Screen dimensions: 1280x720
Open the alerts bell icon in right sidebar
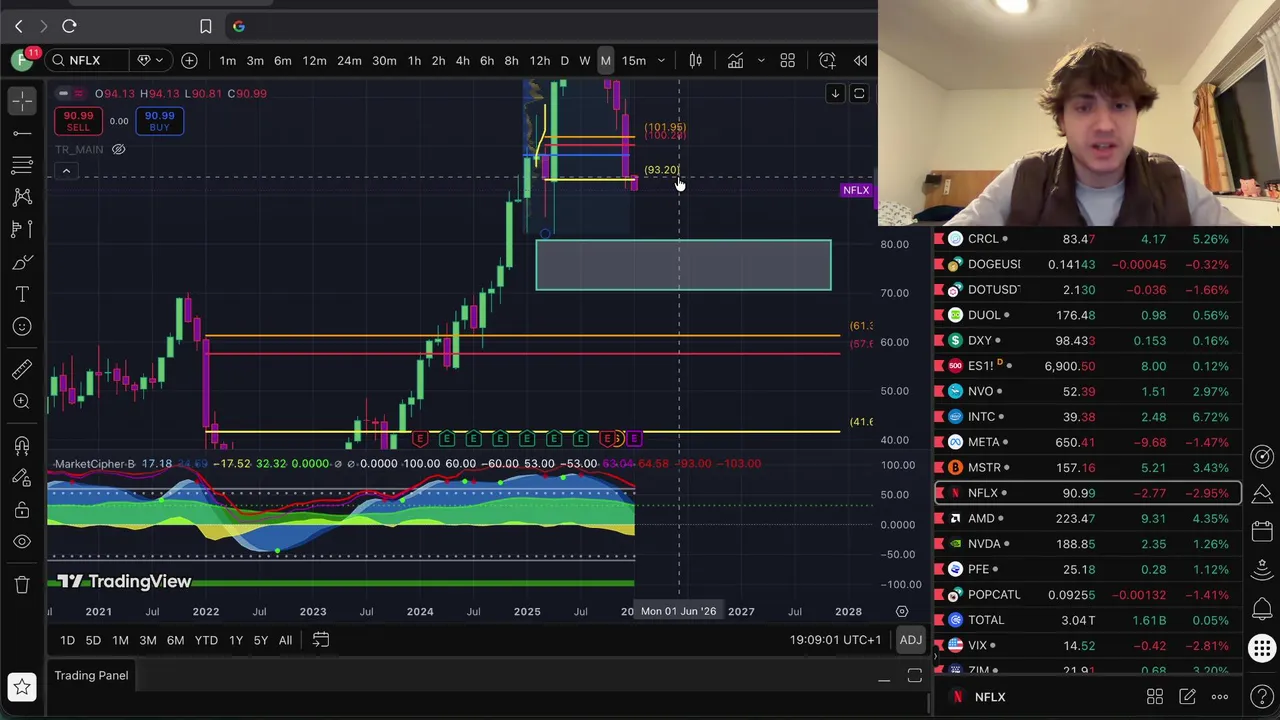(1262, 607)
